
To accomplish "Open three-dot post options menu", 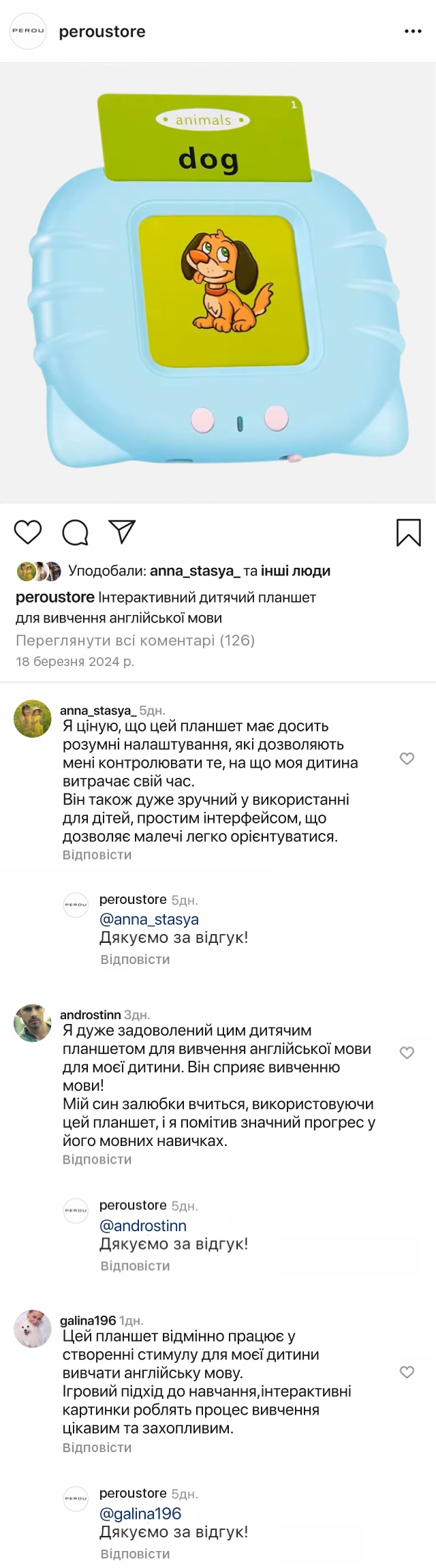I will click(x=413, y=31).
